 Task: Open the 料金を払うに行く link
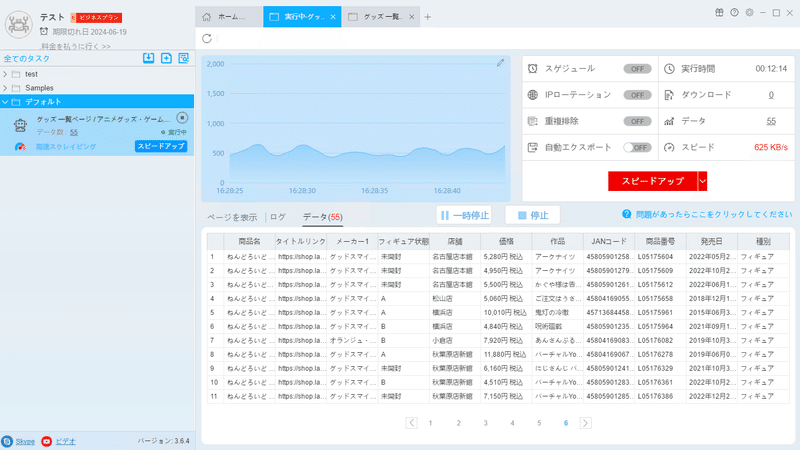pyautogui.click(x=76, y=46)
